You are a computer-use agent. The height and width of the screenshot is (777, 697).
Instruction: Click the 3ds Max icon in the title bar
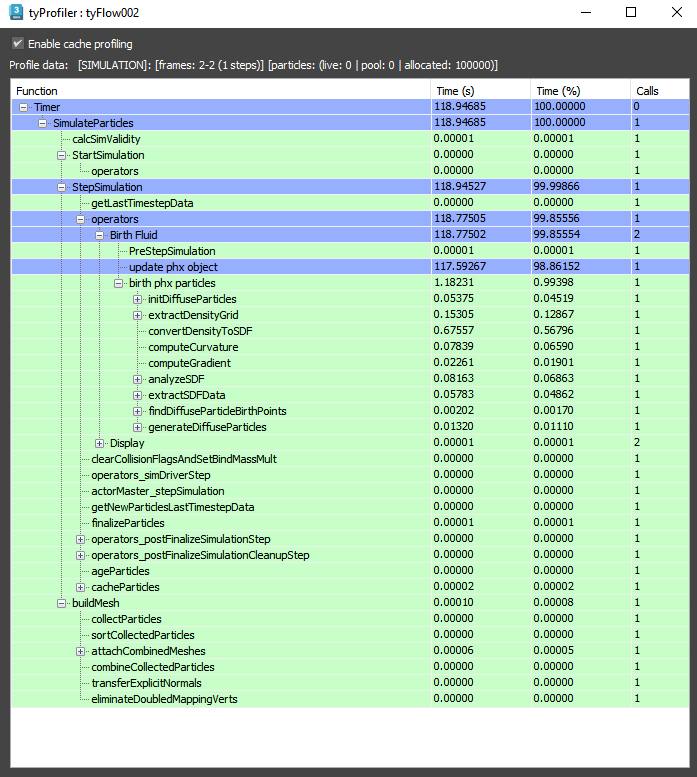point(16,12)
